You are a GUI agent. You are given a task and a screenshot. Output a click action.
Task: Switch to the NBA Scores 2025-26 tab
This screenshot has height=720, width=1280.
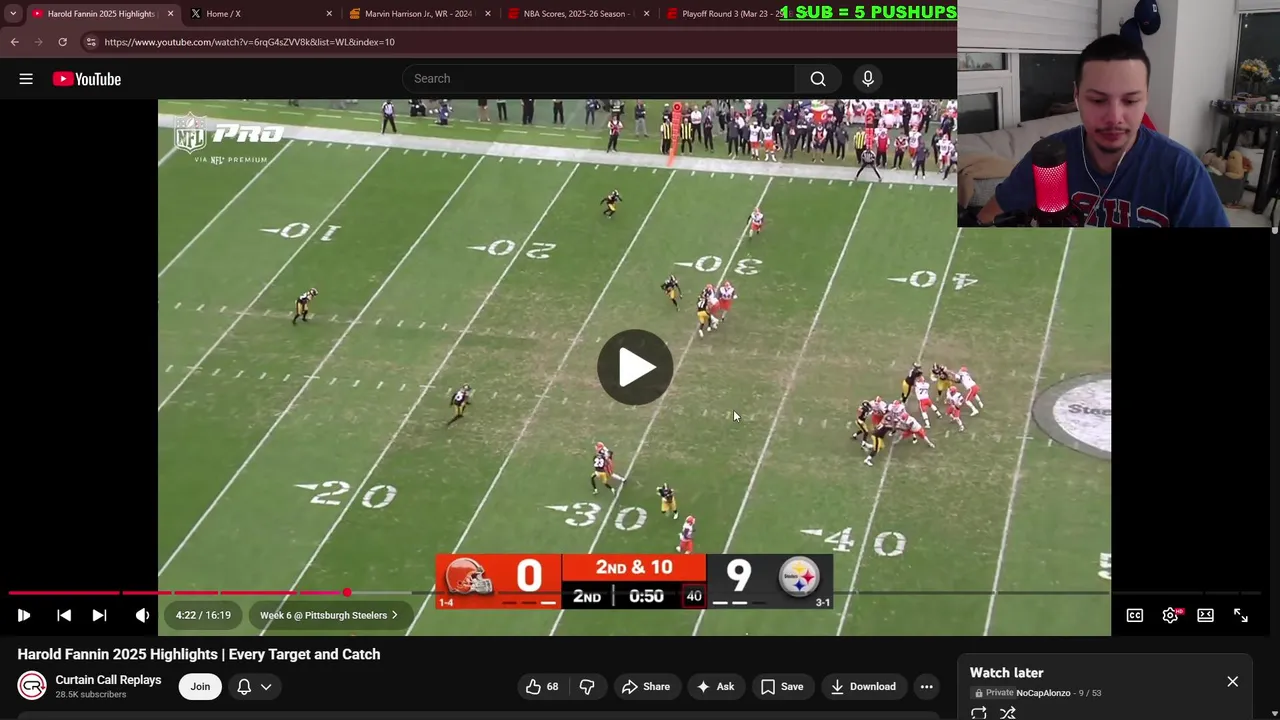pos(577,14)
